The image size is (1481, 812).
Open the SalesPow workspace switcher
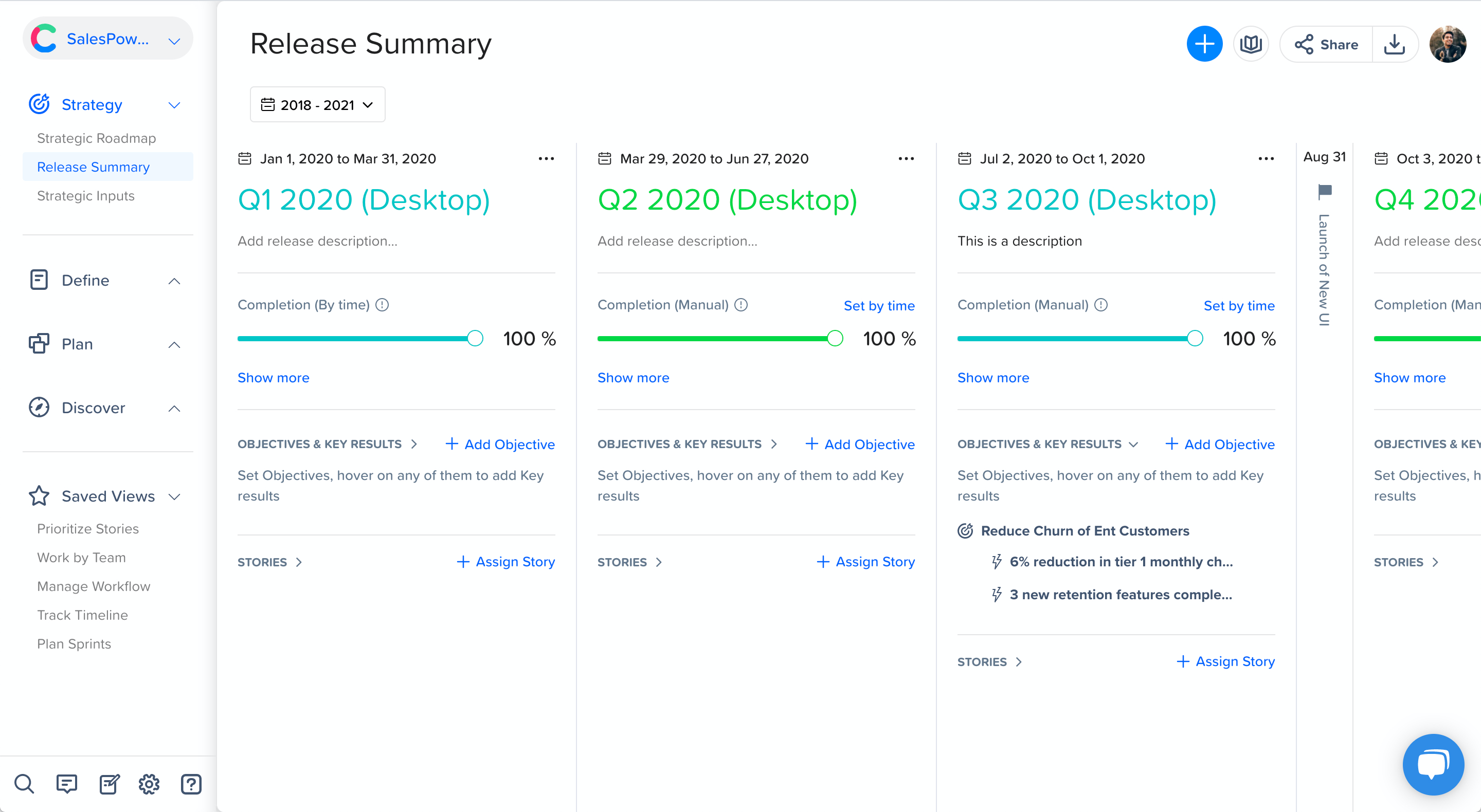pos(107,39)
